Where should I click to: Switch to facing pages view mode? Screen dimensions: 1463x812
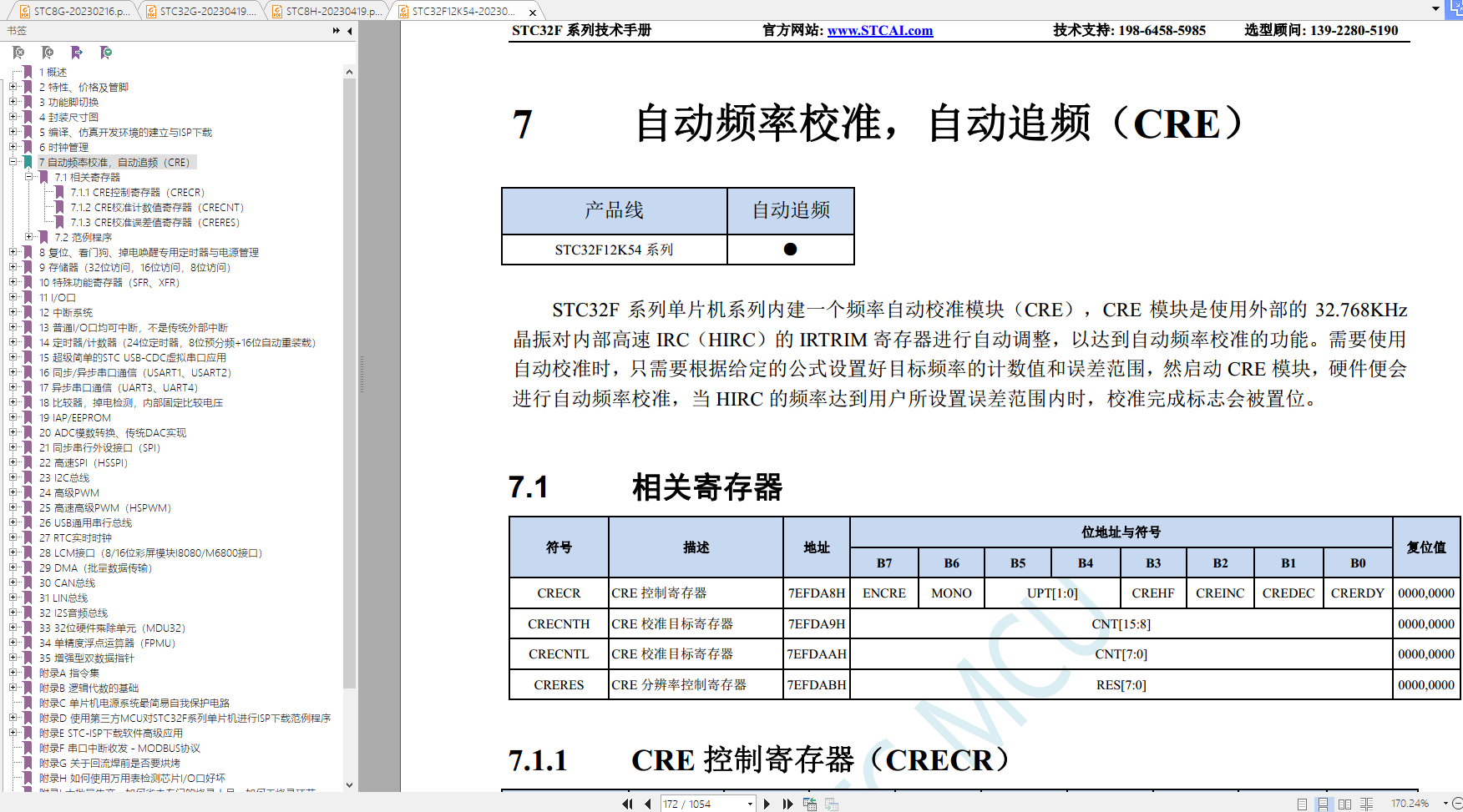coord(1344,804)
